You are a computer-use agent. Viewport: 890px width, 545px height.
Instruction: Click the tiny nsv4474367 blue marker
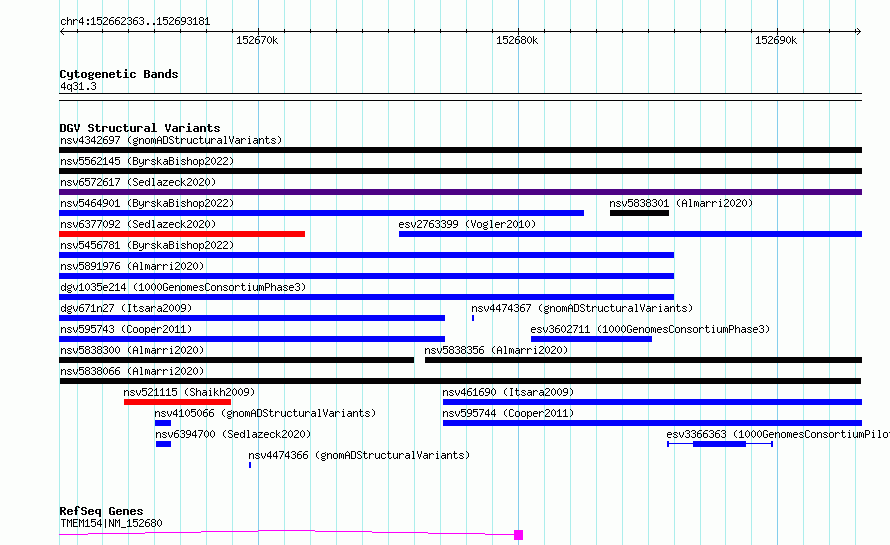[473, 318]
